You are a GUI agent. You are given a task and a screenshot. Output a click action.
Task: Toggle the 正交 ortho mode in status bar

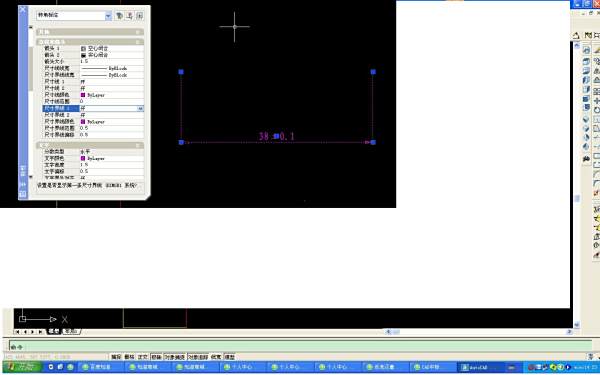(143, 357)
